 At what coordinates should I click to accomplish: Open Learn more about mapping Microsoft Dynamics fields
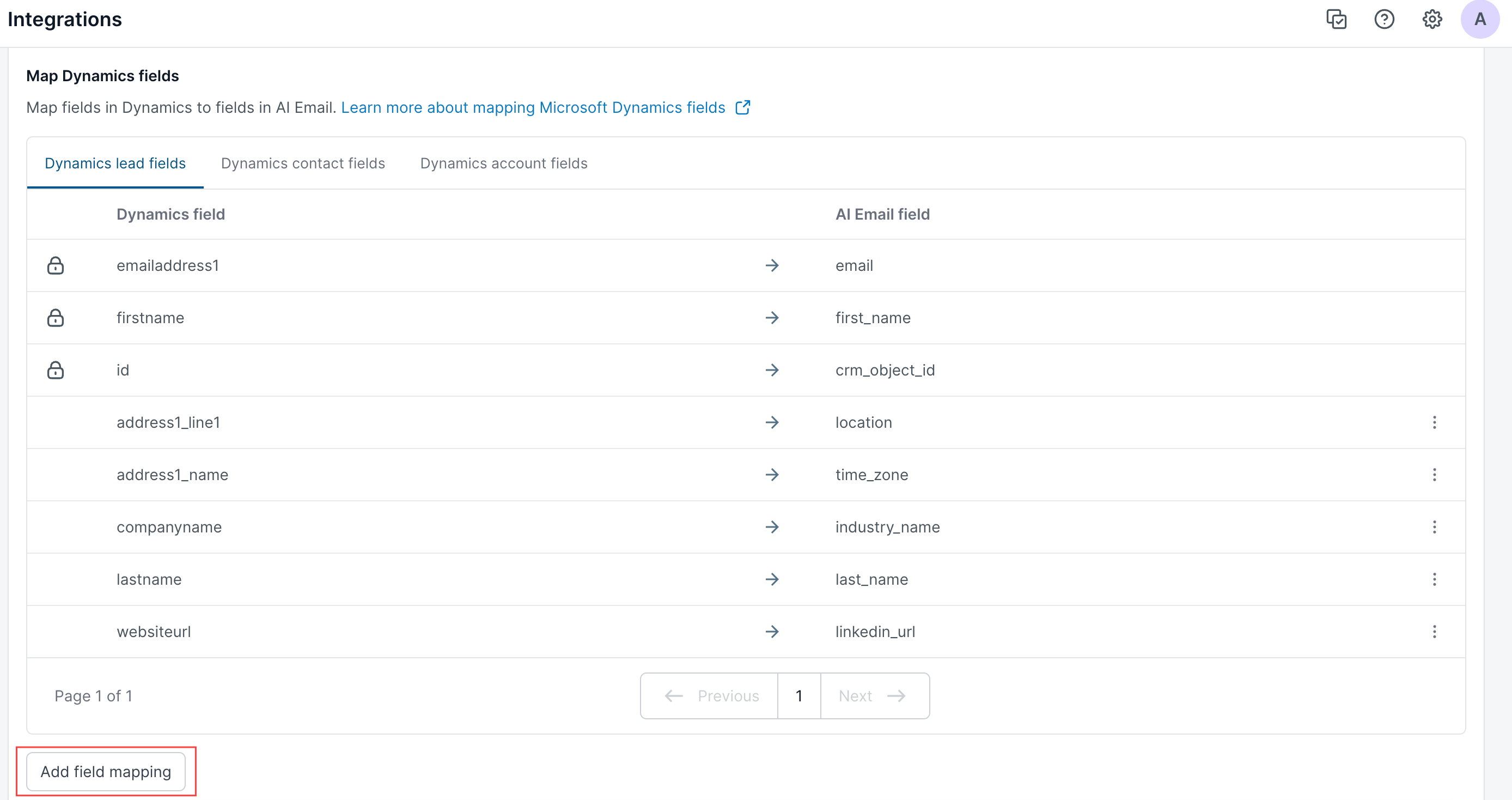click(533, 107)
